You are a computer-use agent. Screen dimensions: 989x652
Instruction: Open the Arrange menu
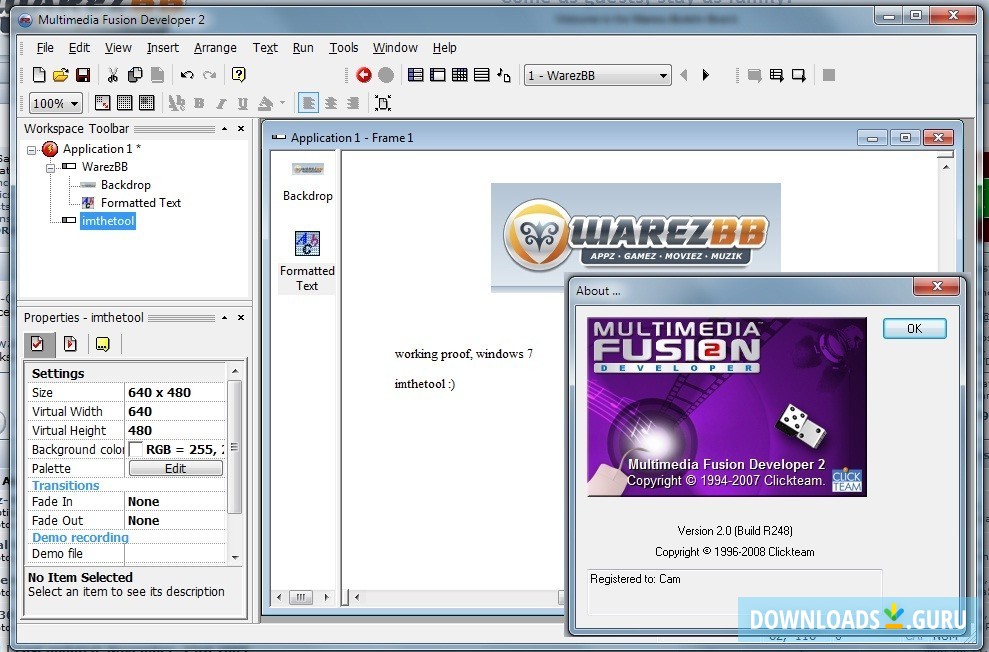[215, 47]
